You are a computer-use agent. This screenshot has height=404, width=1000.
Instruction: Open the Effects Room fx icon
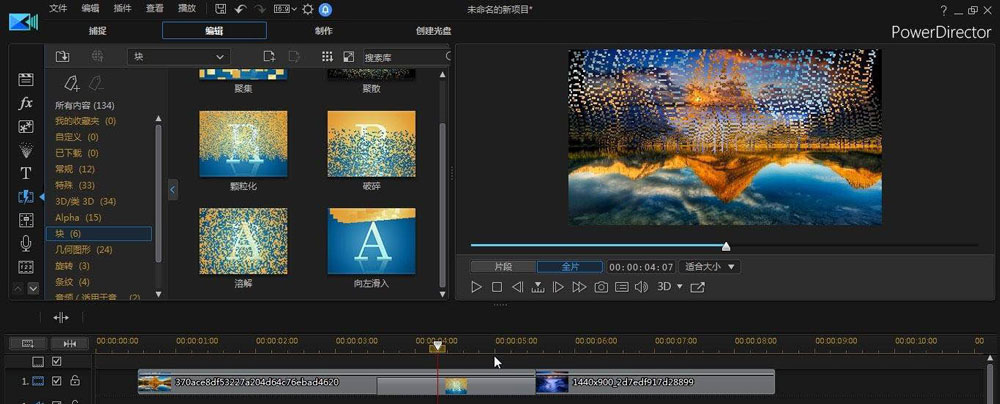26,103
